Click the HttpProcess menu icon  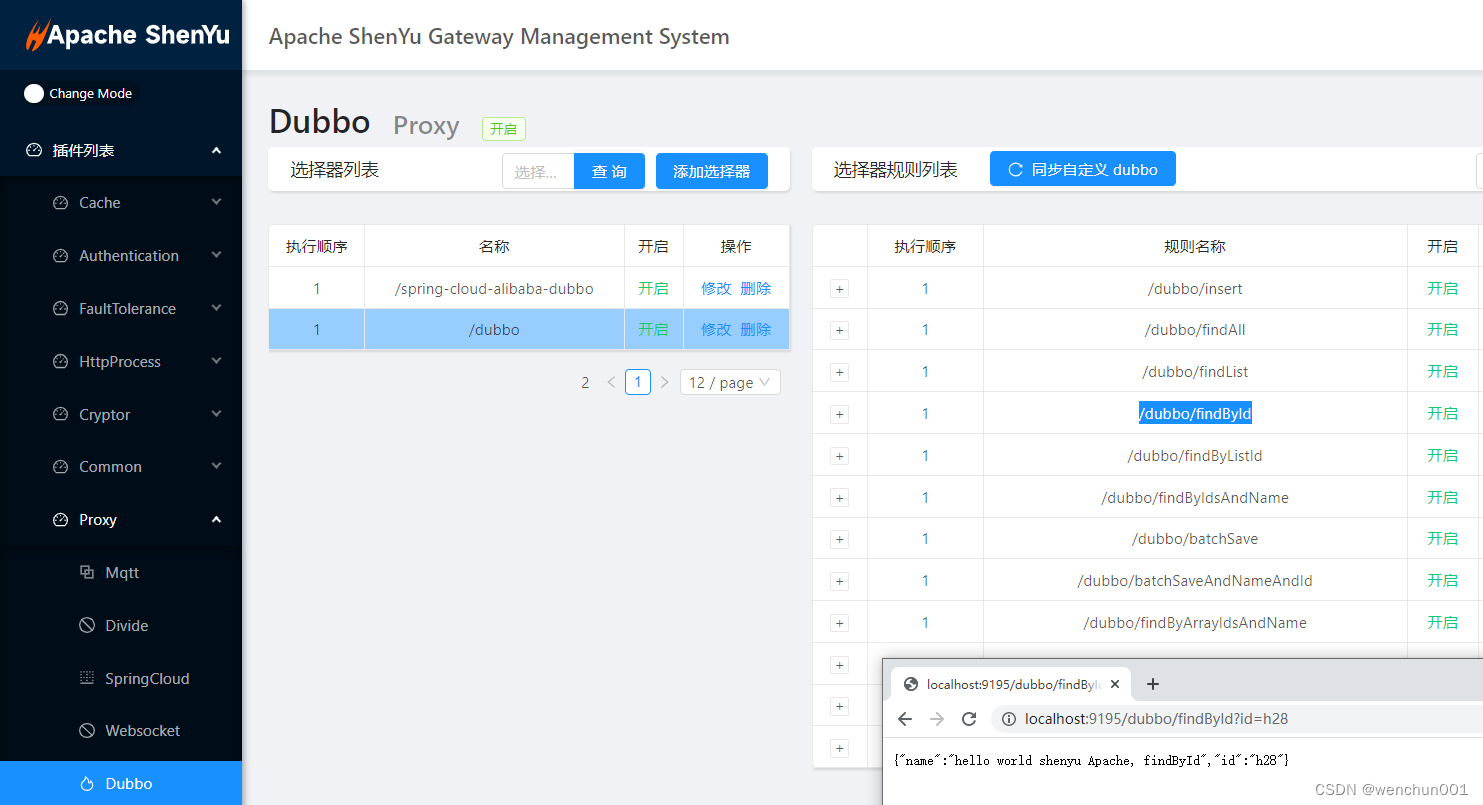click(x=60, y=362)
